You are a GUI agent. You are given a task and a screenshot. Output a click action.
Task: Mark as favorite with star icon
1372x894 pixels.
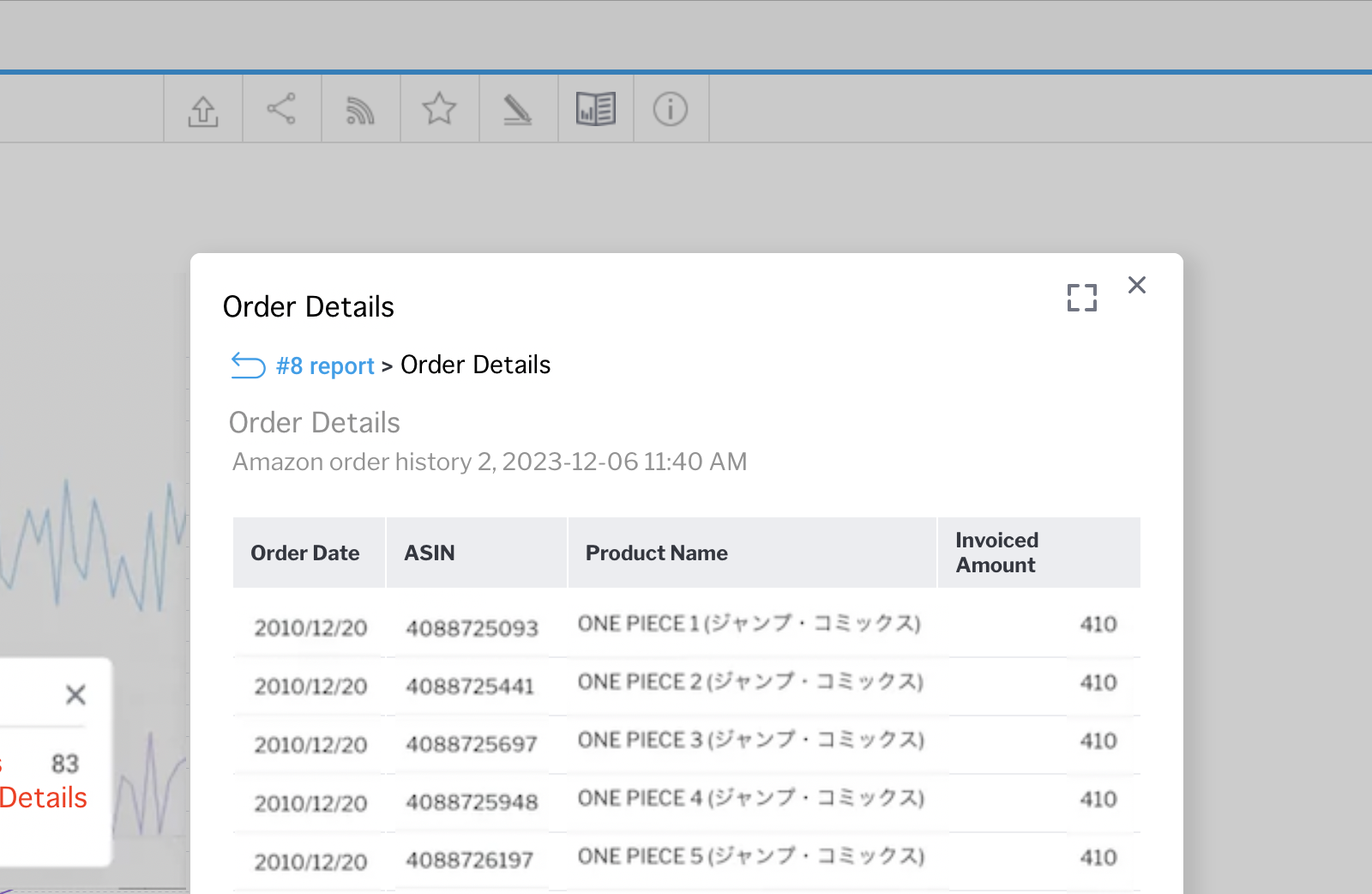pyautogui.click(x=439, y=109)
